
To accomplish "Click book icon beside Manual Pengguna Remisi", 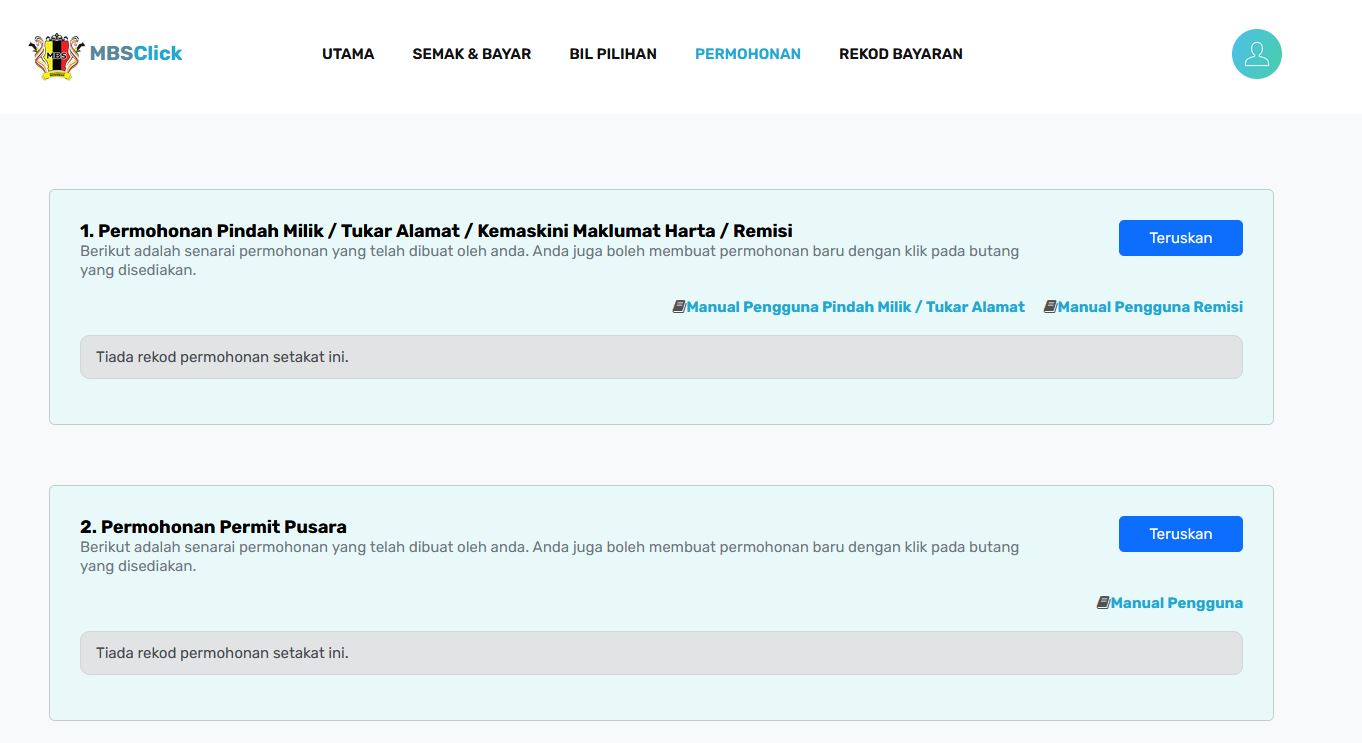I will [1050, 307].
